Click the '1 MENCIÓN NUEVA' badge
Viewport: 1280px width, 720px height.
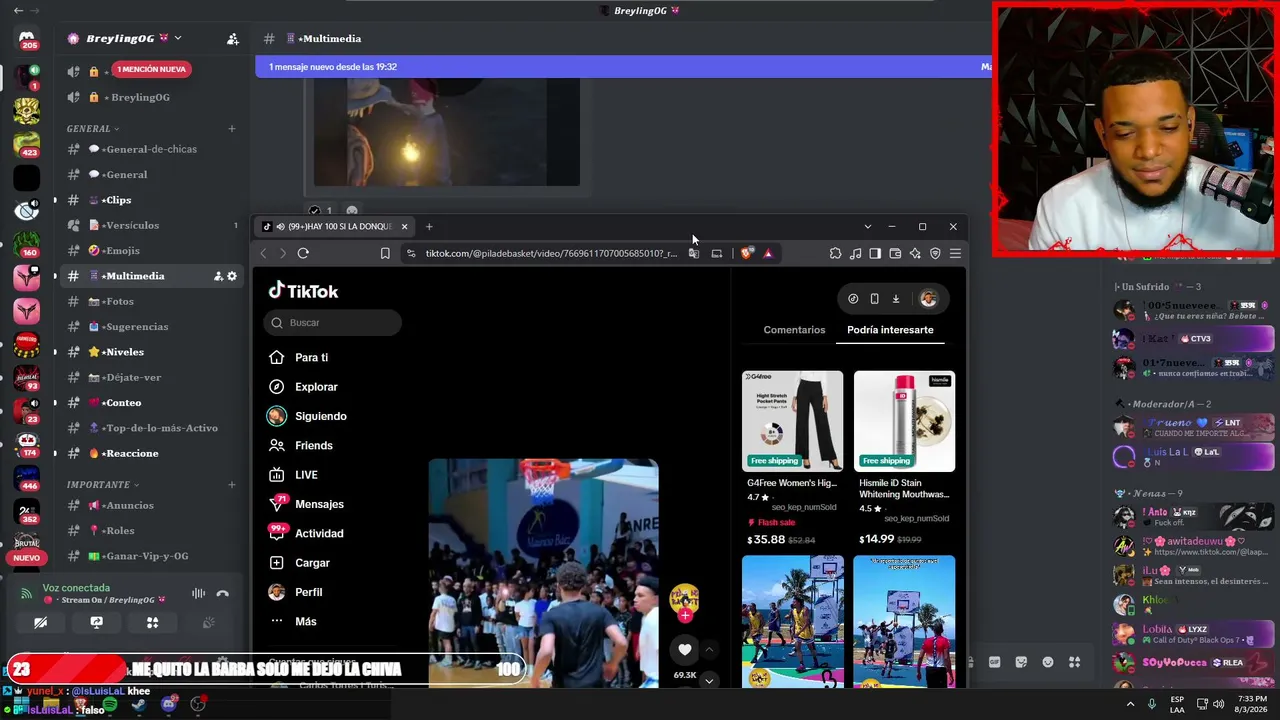(151, 69)
